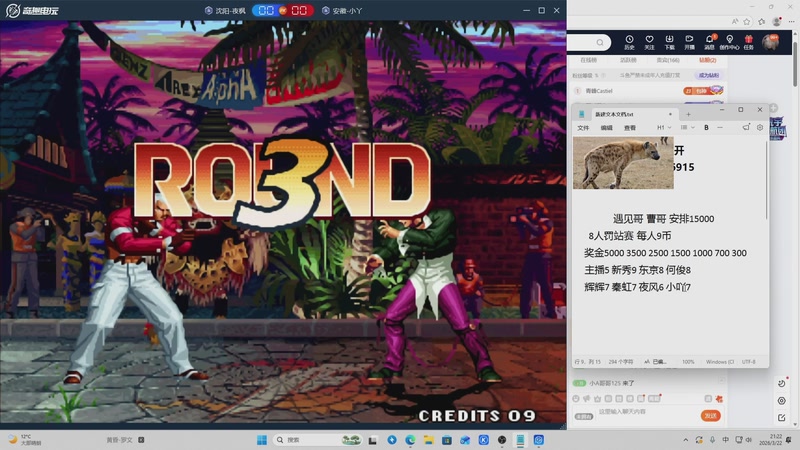Toggle bold B in Notepad toolbar

(706, 128)
